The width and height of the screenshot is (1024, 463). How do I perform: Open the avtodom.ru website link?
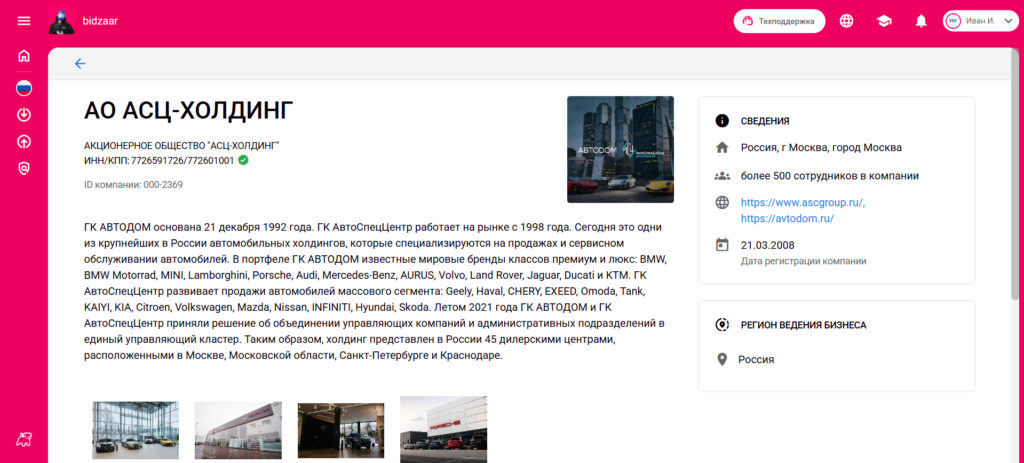pos(787,218)
